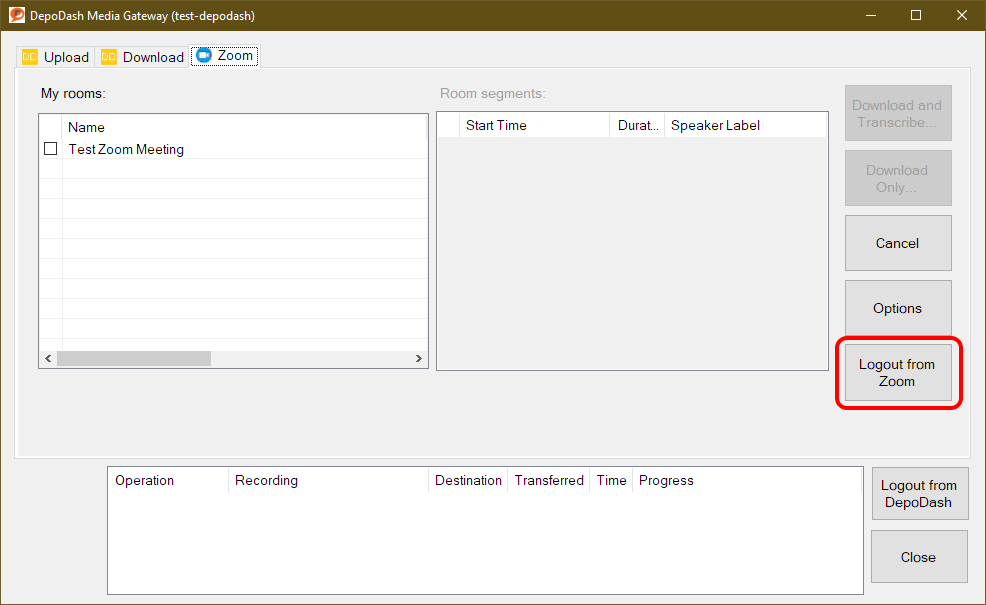Select the Zoom tab
This screenshot has width=986, height=605.
point(224,56)
